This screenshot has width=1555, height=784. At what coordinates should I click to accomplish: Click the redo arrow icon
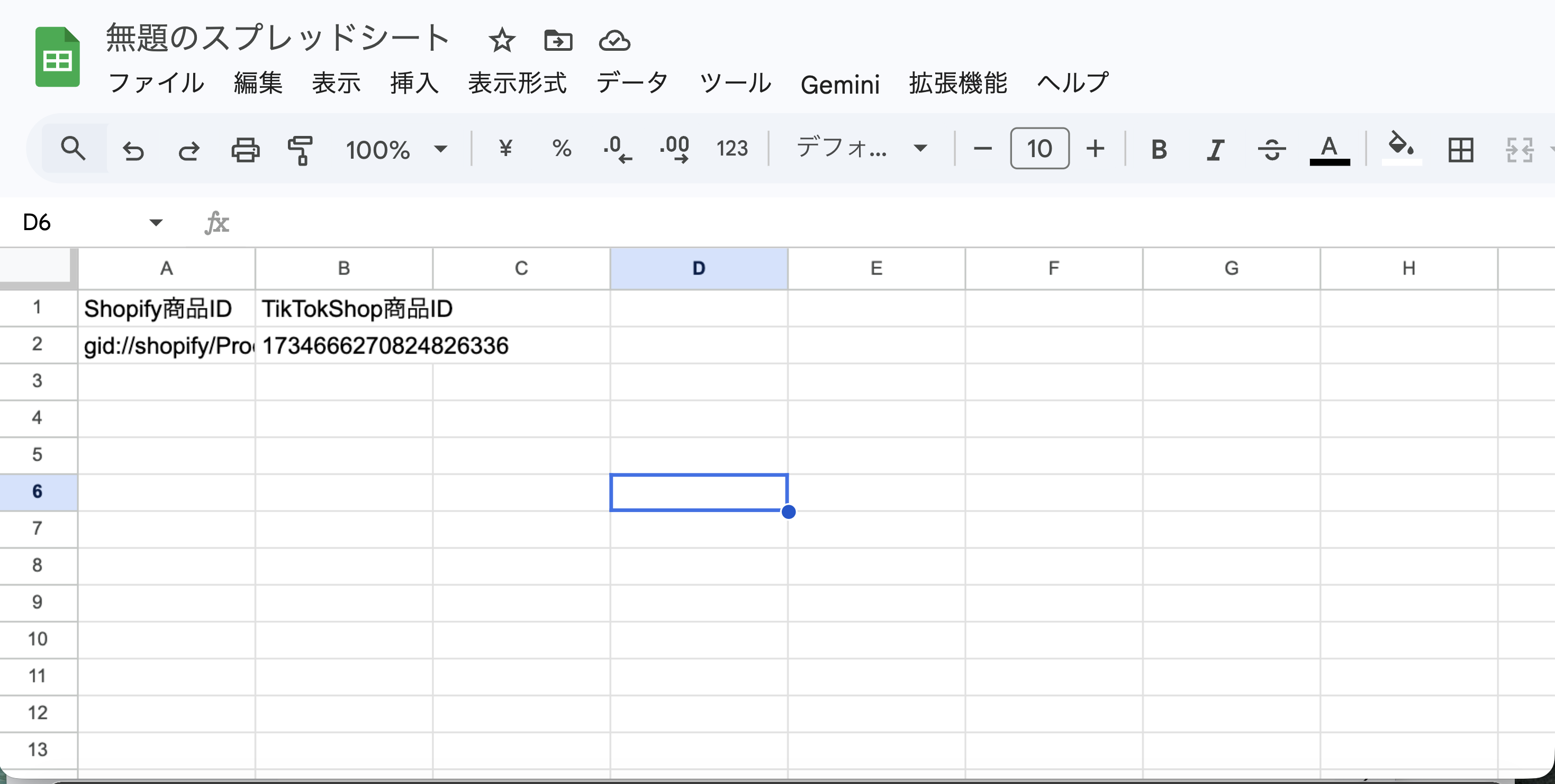pos(189,150)
